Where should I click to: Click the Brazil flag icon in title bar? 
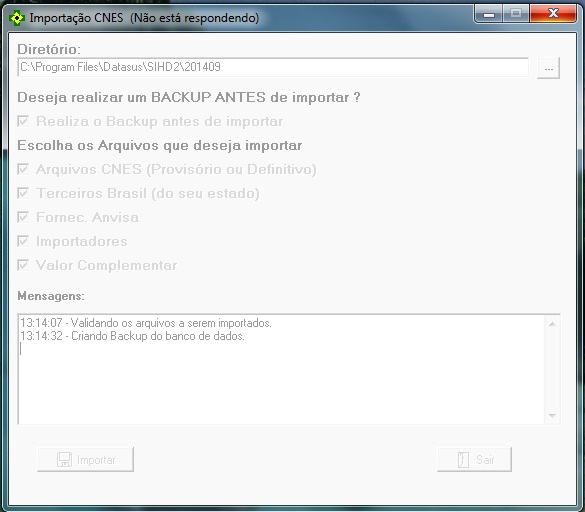17,18
